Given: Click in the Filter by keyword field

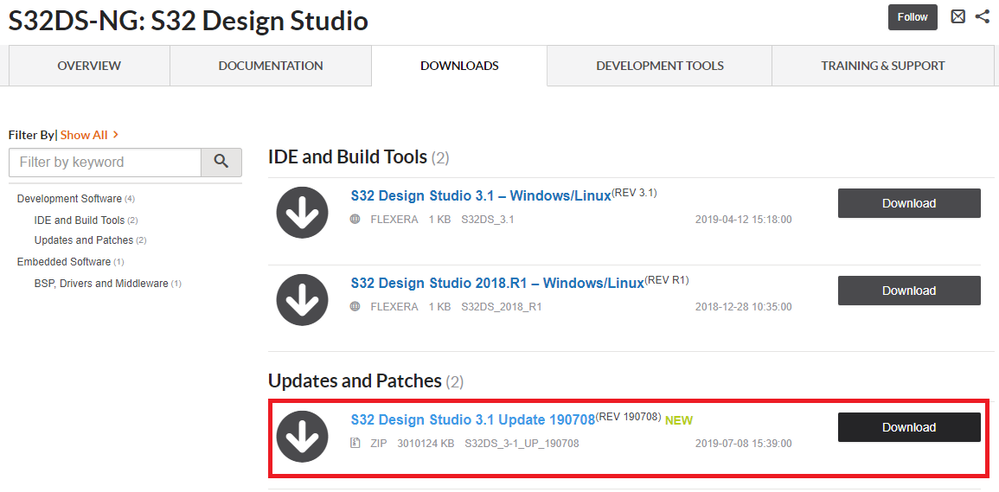Looking at the screenshot, I should coord(105,162).
